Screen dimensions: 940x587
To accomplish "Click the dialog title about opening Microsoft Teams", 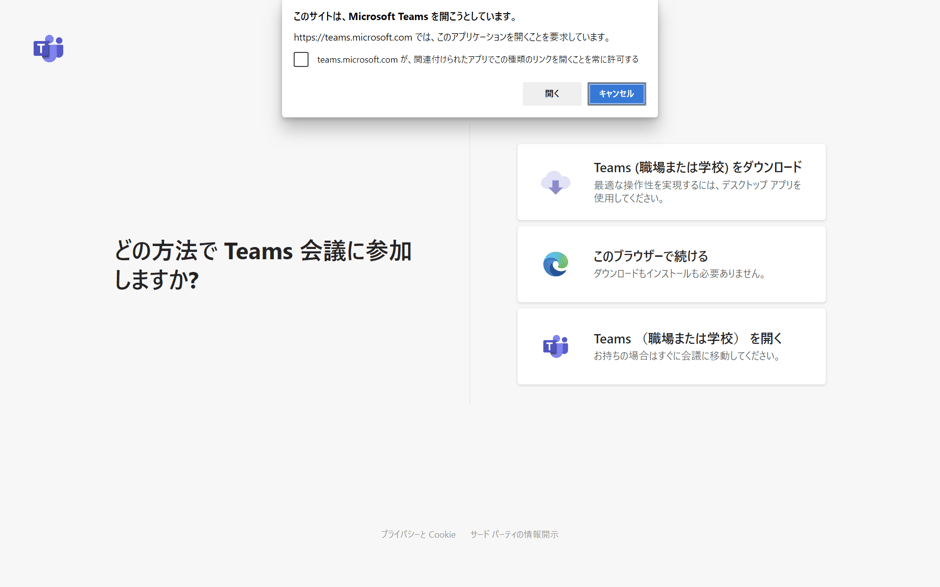I will pyautogui.click(x=405, y=17).
